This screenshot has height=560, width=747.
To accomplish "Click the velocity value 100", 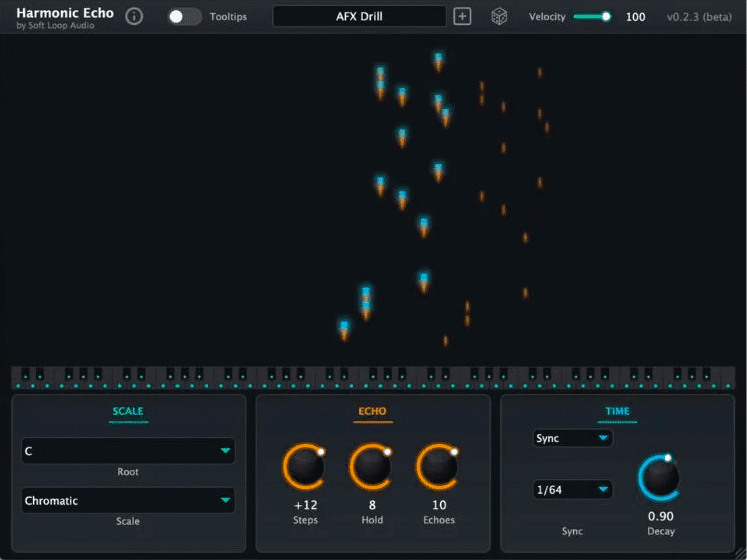I will click(636, 17).
